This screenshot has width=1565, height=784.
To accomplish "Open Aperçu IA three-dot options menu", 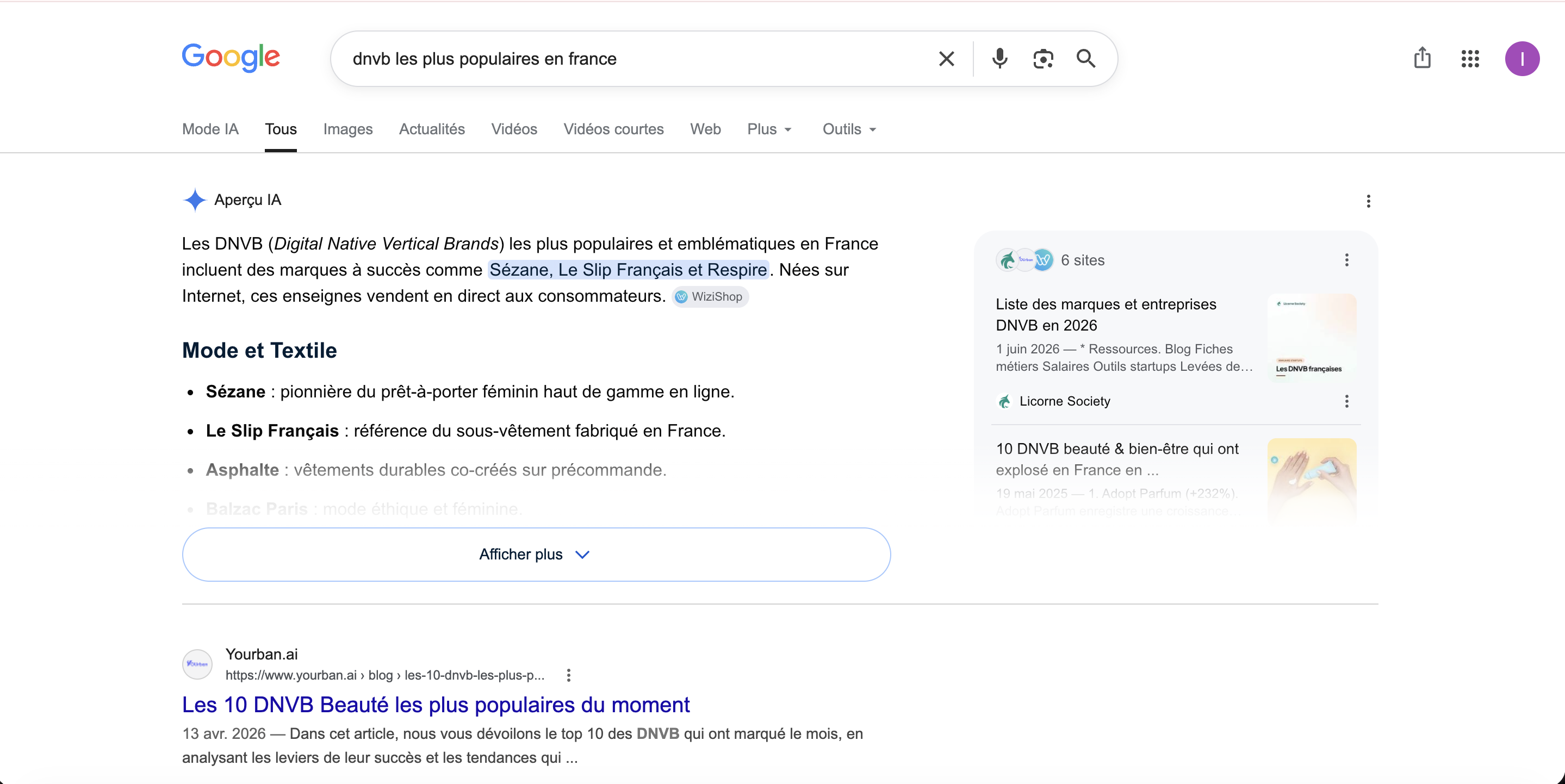I will pyautogui.click(x=1368, y=201).
